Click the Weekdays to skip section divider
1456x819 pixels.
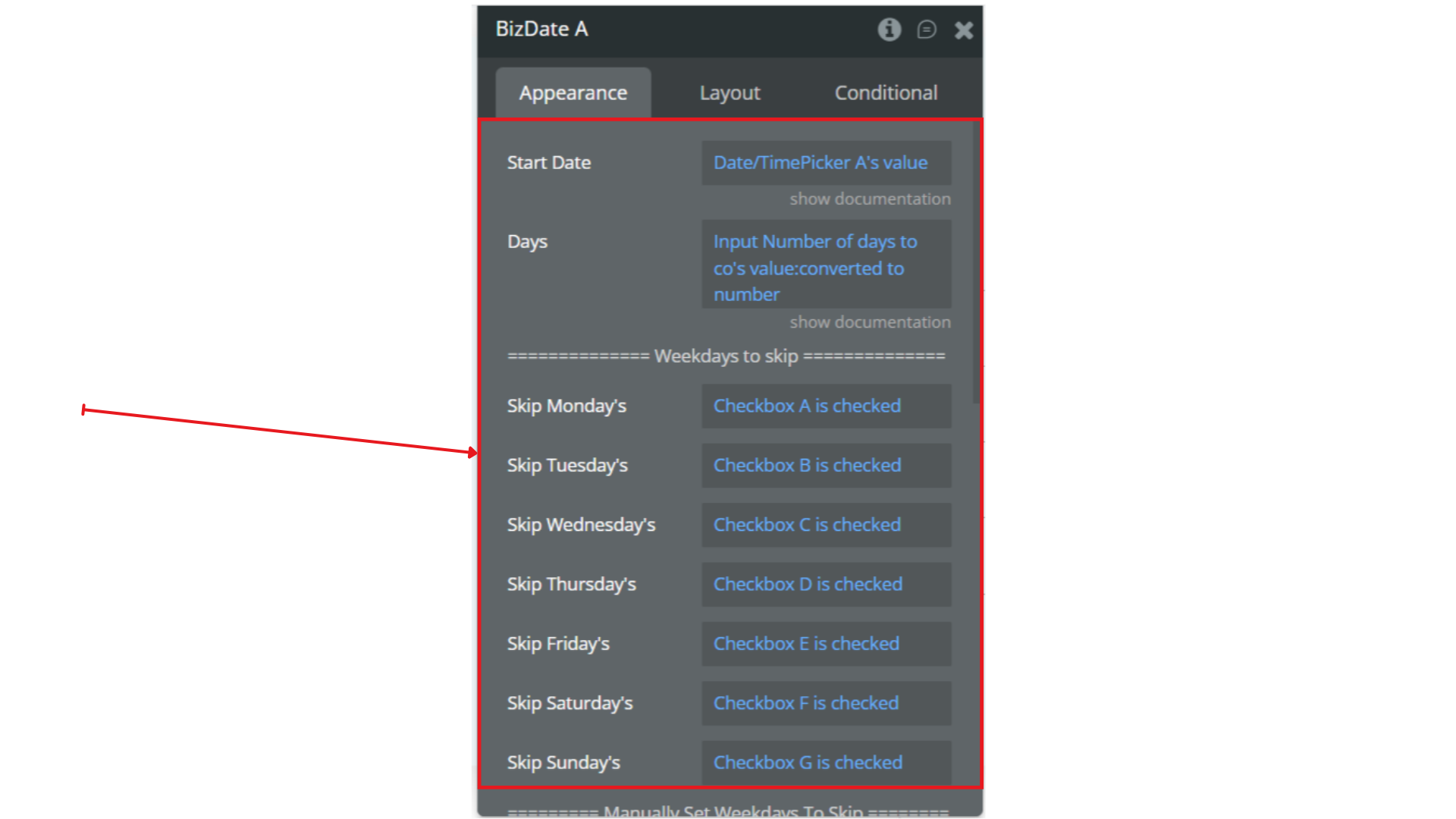726,356
